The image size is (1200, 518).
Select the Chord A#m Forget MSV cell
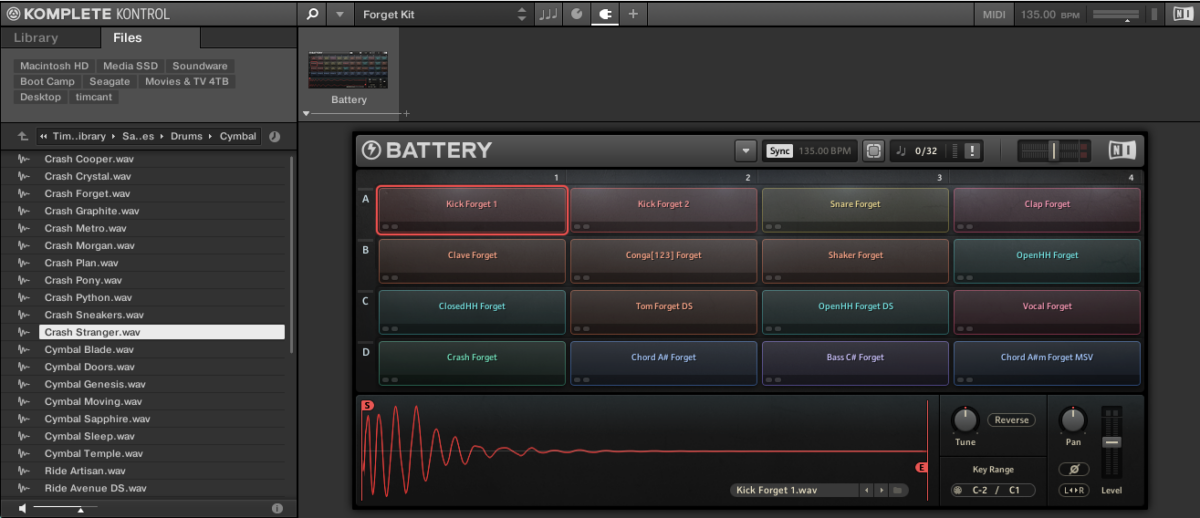1047,363
